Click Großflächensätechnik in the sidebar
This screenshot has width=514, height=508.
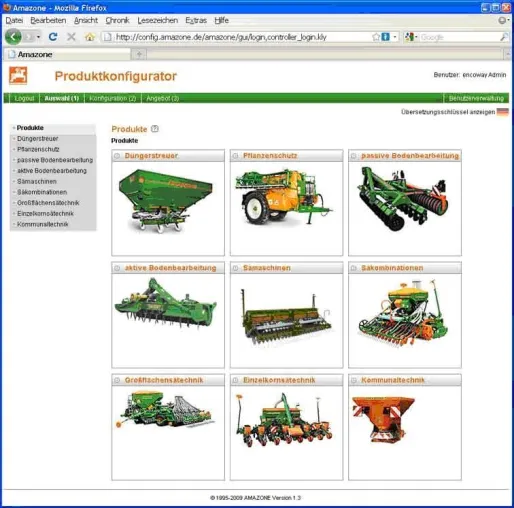point(48,203)
